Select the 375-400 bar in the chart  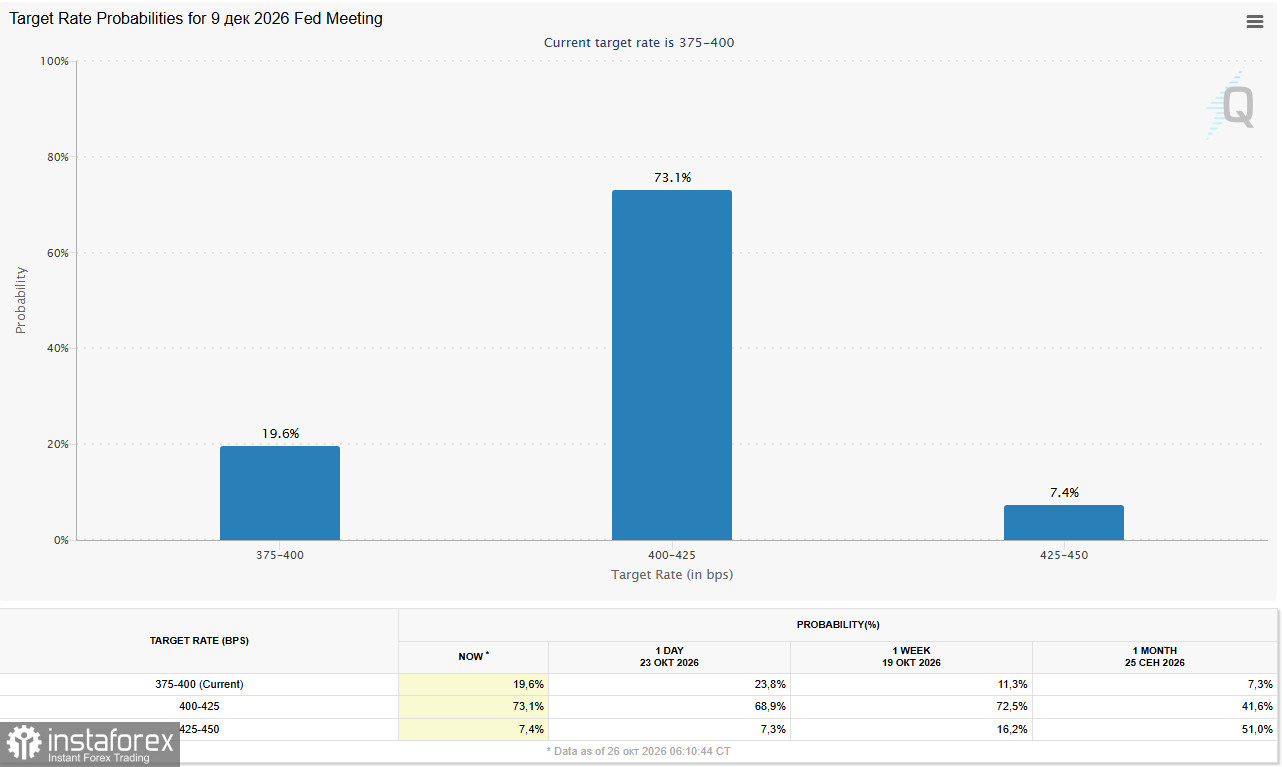pos(280,493)
